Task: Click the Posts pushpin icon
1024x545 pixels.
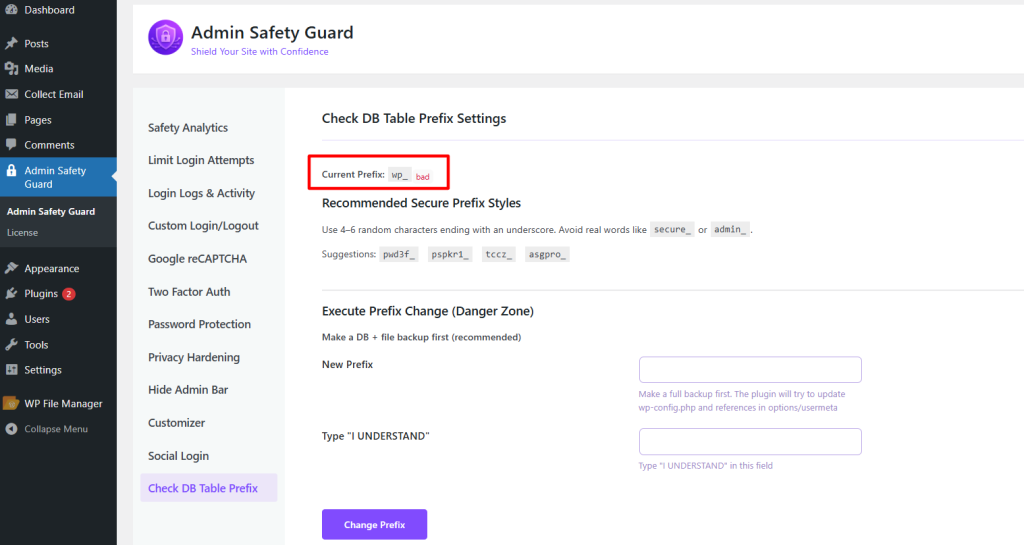Action: 11,44
